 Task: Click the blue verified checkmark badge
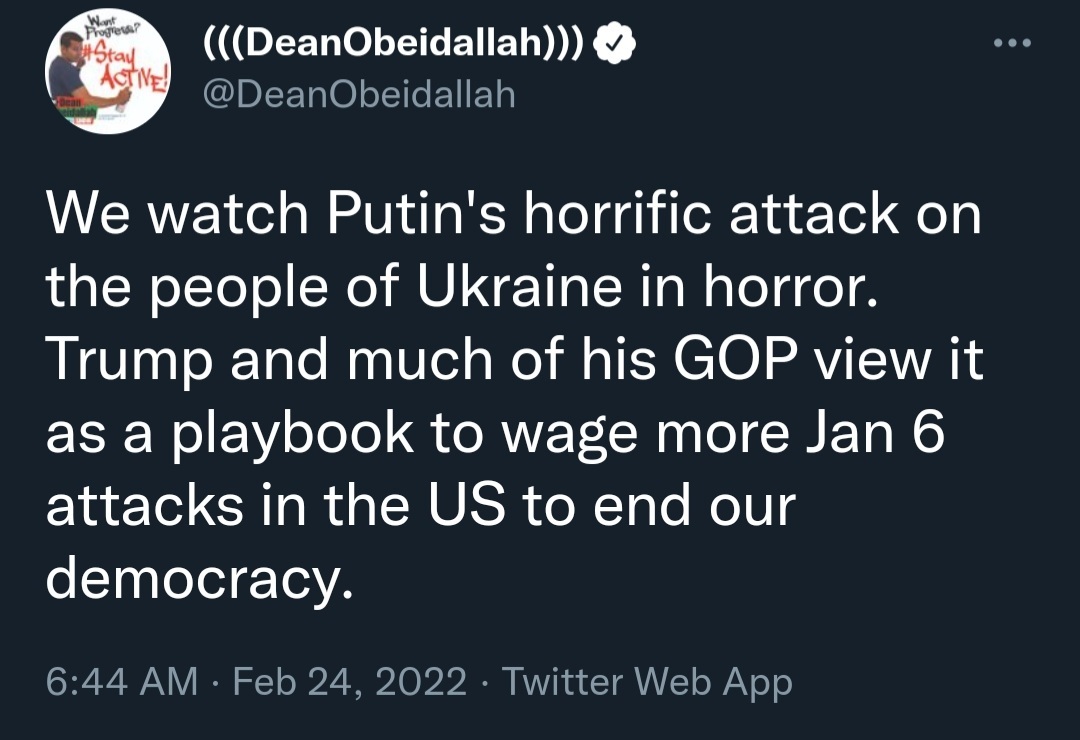[x=612, y=46]
